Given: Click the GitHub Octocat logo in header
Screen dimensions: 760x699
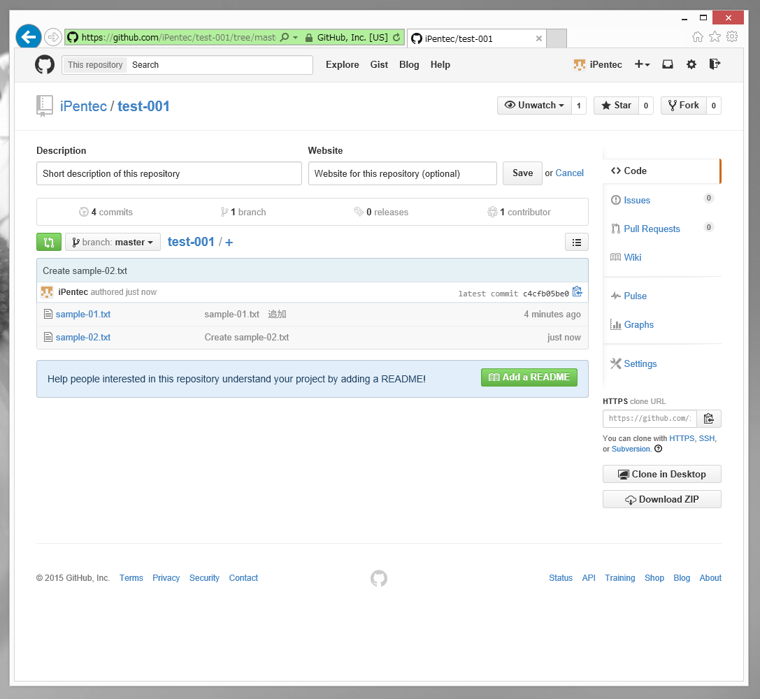Looking at the screenshot, I should pos(45,64).
